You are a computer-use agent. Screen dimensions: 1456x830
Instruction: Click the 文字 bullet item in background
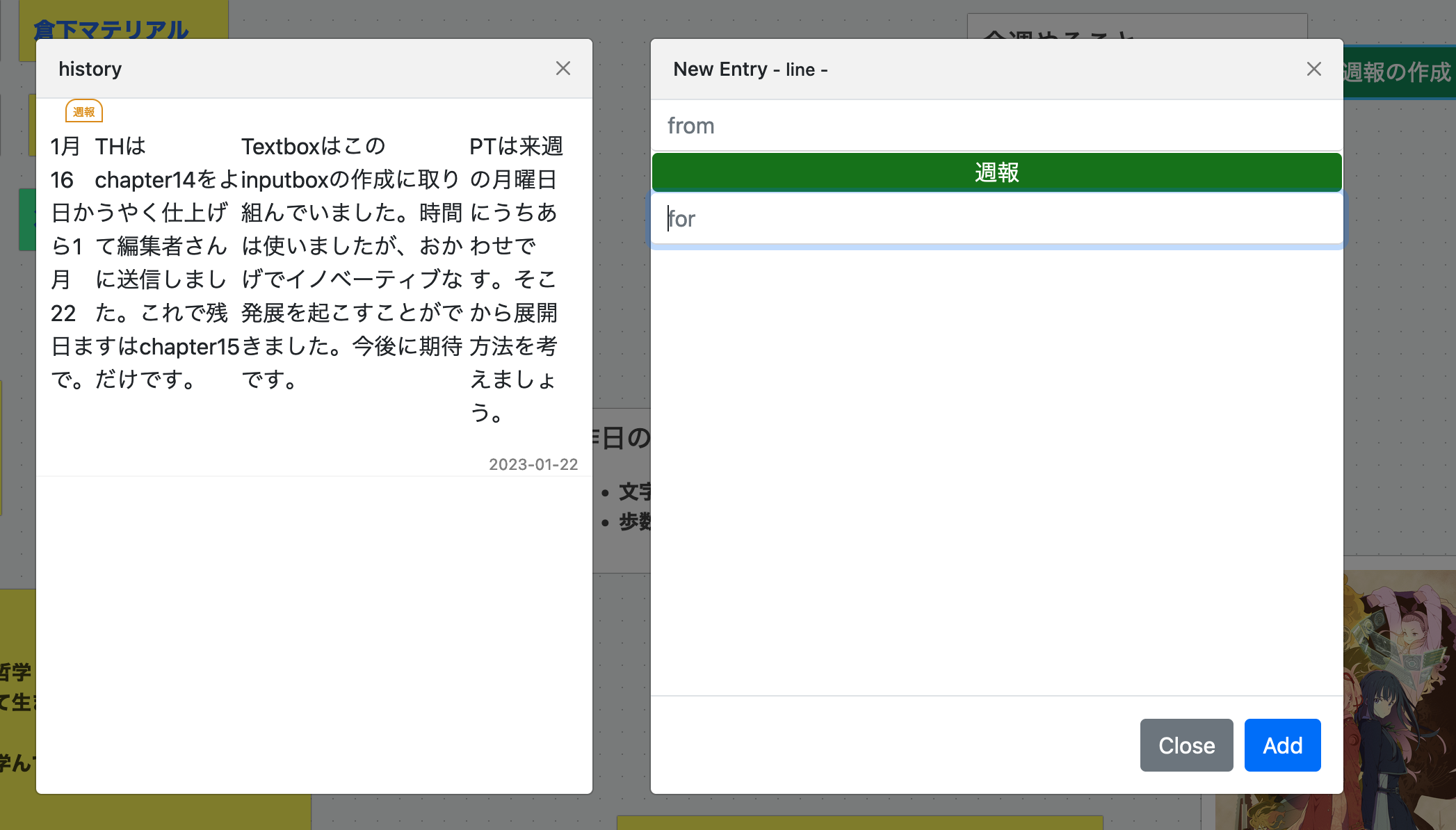633,491
